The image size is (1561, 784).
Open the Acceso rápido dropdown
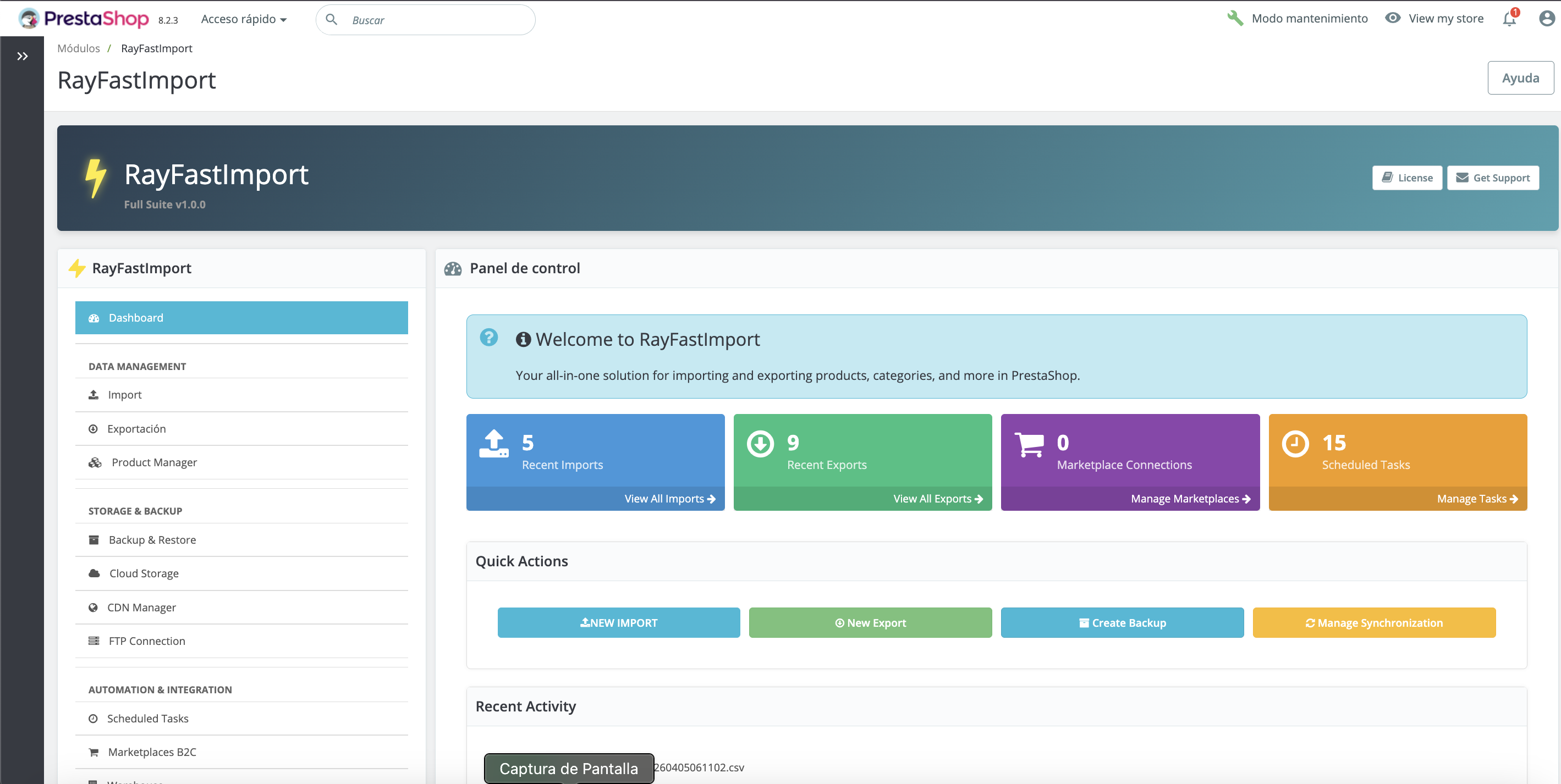(244, 19)
